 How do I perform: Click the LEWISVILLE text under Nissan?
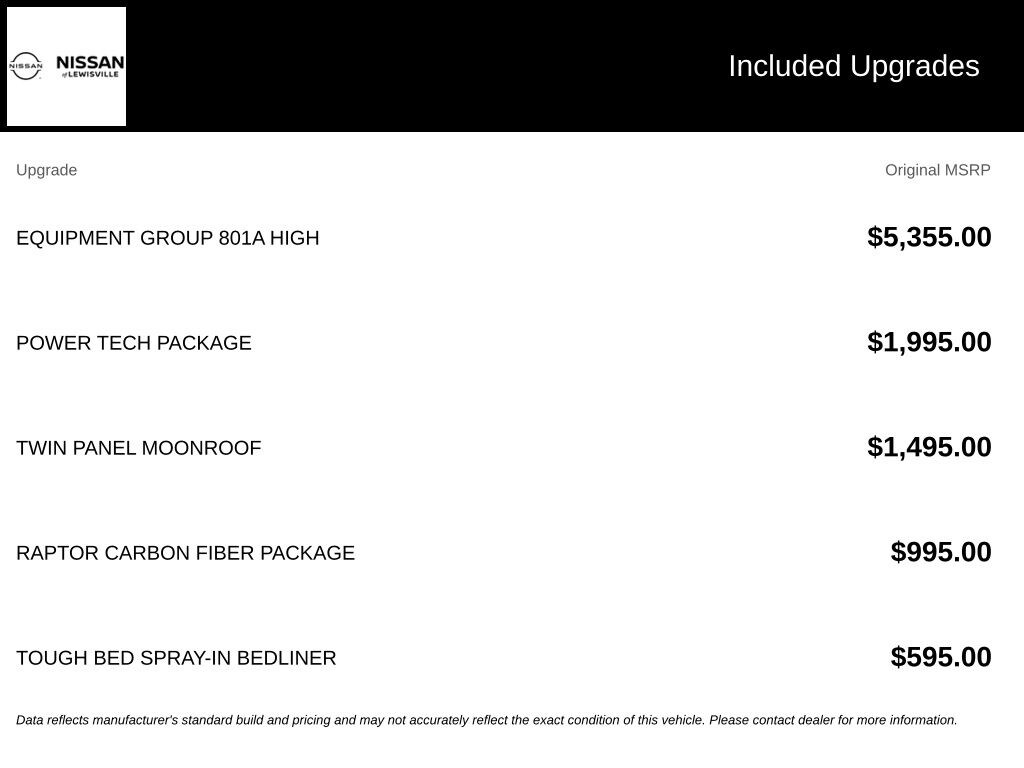click(x=93, y=74)
